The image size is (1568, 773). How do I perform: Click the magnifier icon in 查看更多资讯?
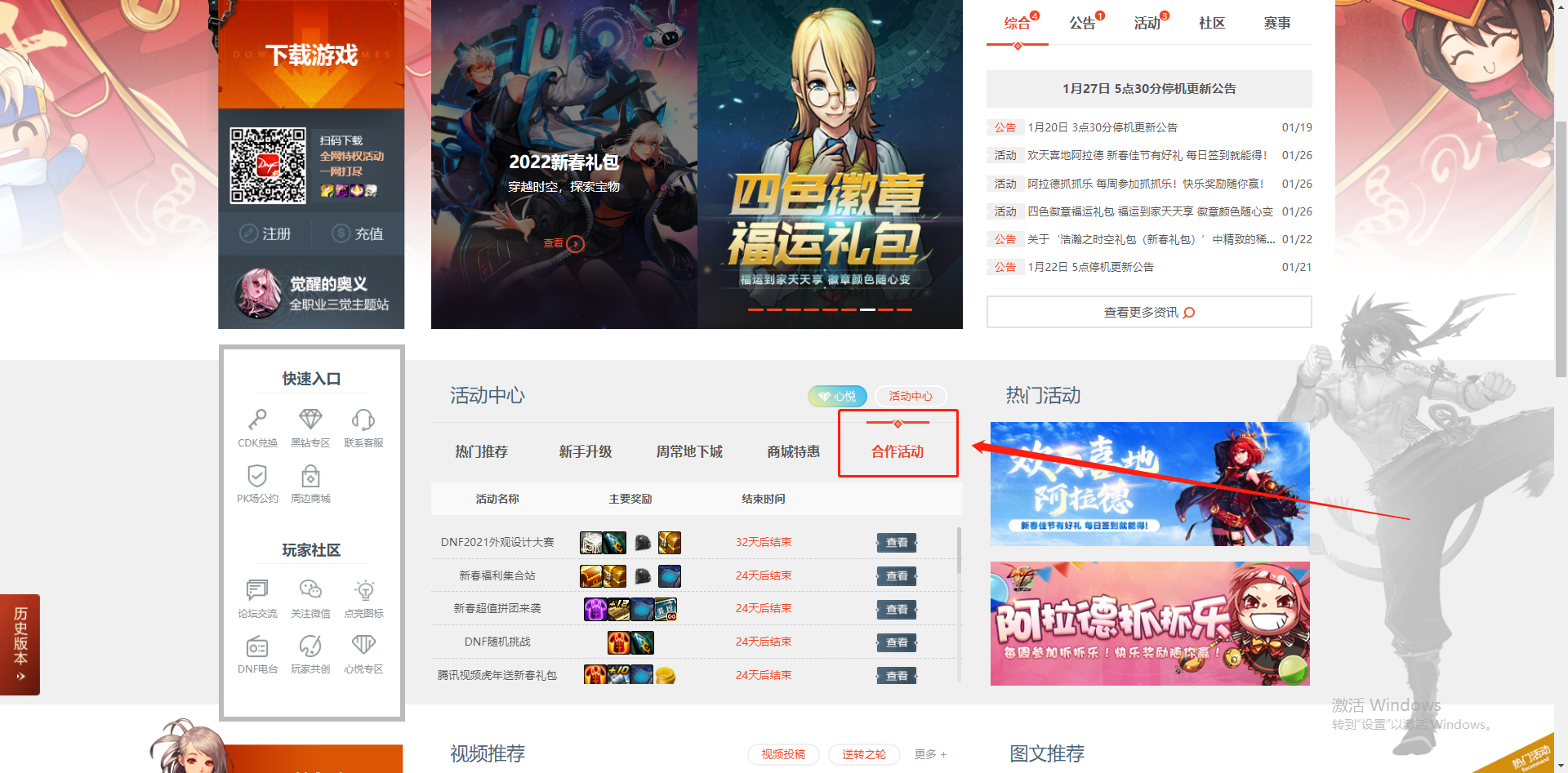pos(1189,313)
